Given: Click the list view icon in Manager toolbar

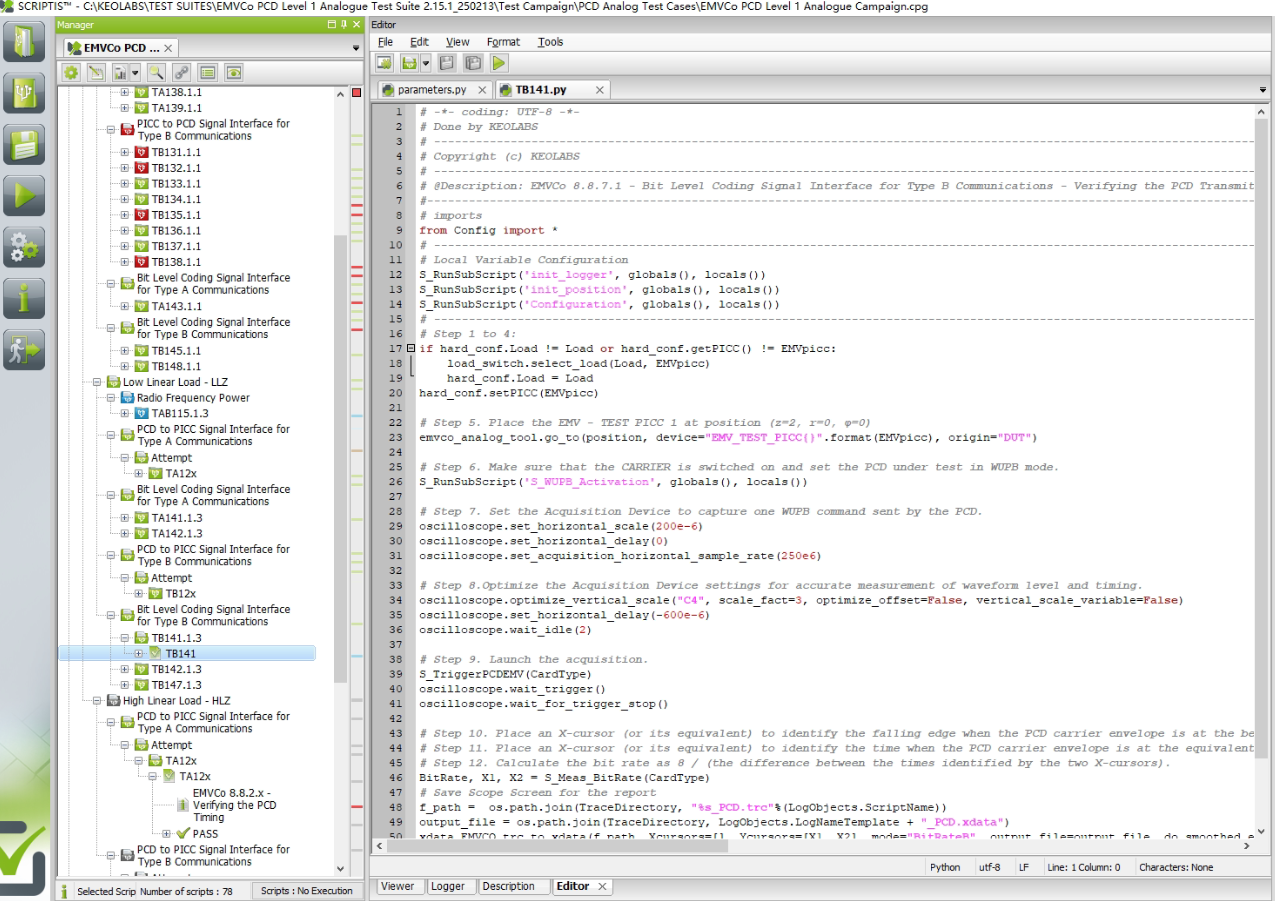Looking at the screenshot, I should 207,72.
